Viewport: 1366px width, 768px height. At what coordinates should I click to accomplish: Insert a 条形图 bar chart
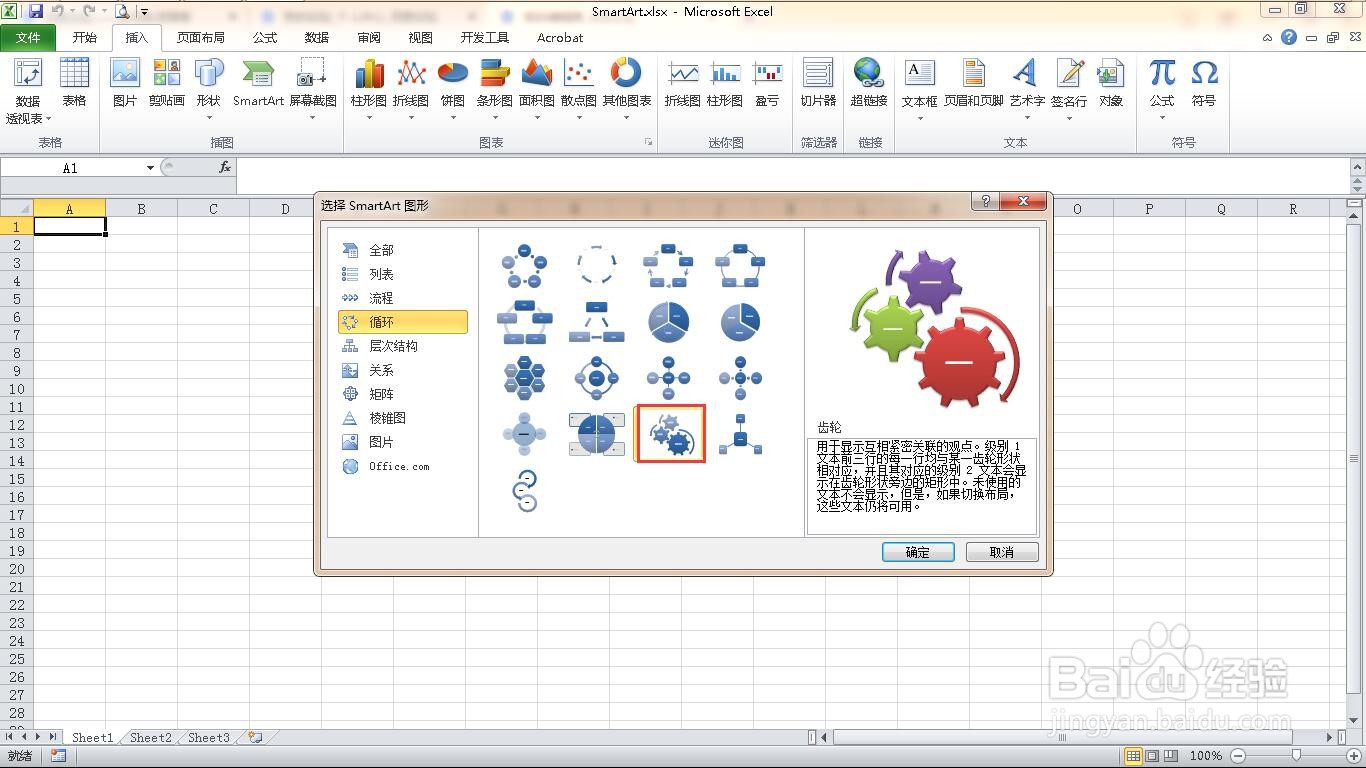pyautogui.click(x=495, y=90)
